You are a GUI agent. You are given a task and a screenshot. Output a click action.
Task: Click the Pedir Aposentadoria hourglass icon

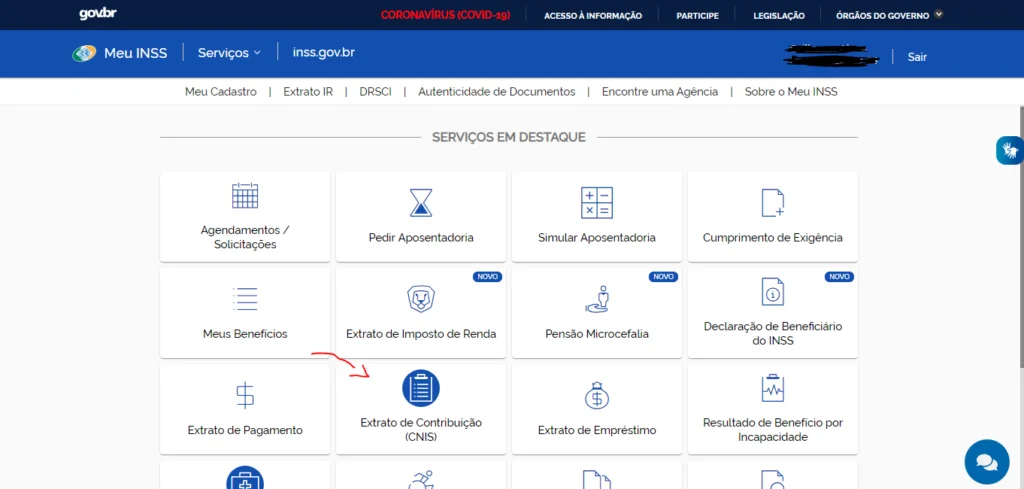pyautogui.click(x=421, y=202)
